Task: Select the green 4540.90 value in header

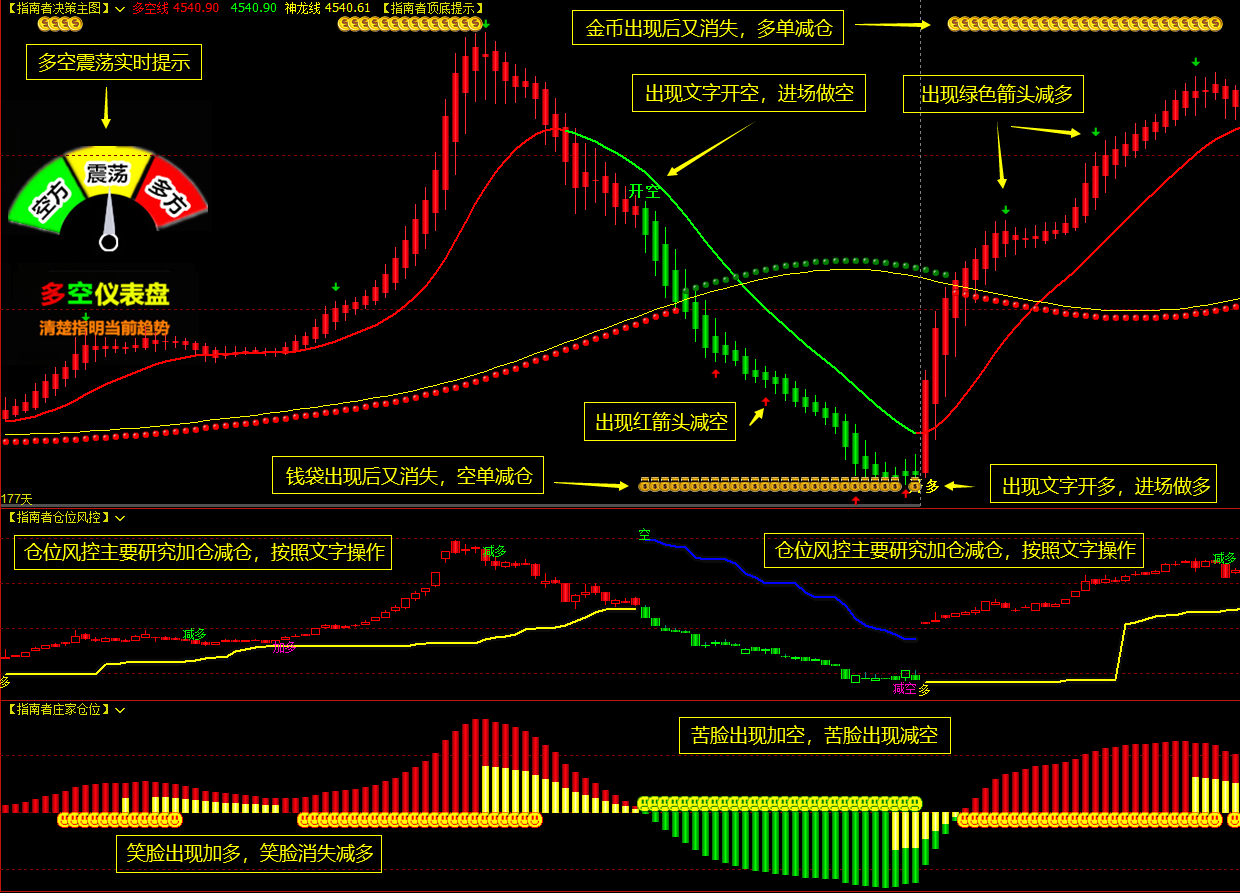Action: pyautogui.click(x=253, y=8)
